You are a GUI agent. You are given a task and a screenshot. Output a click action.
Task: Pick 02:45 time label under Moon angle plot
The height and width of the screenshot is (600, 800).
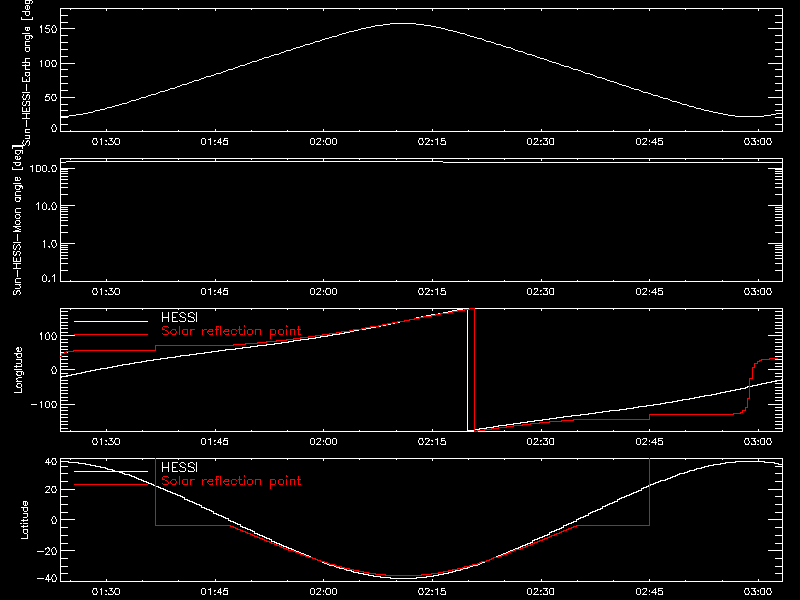coord(649,291)
